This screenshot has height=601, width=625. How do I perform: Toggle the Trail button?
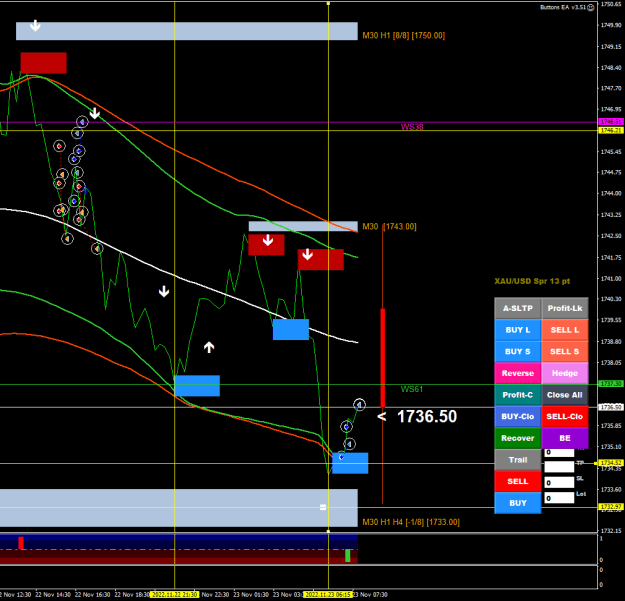click(x=518, y=460)
